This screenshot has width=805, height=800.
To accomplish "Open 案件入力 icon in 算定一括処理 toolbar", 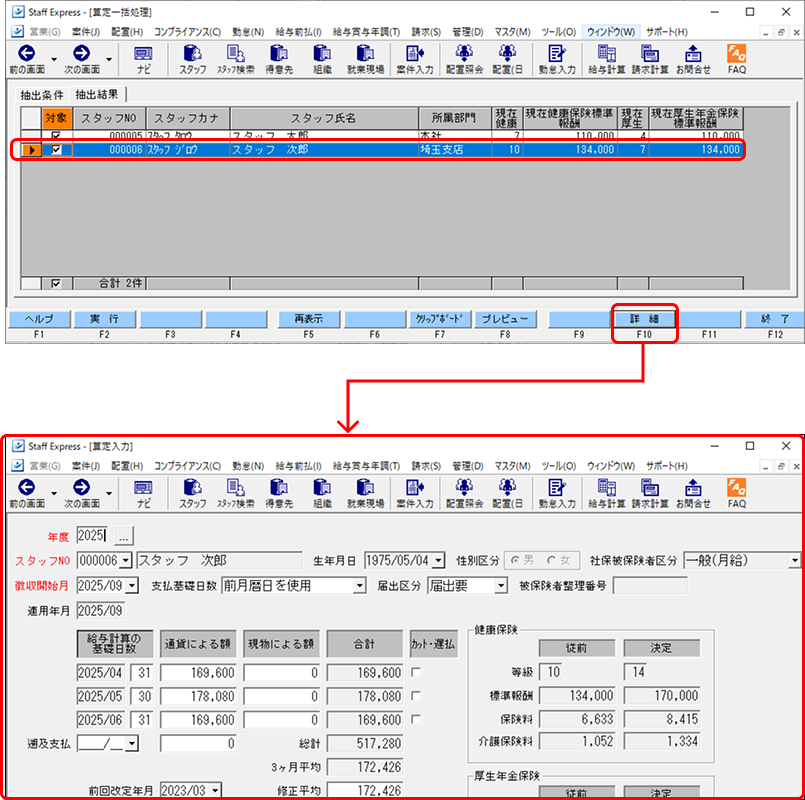I will tap(415, 54).
